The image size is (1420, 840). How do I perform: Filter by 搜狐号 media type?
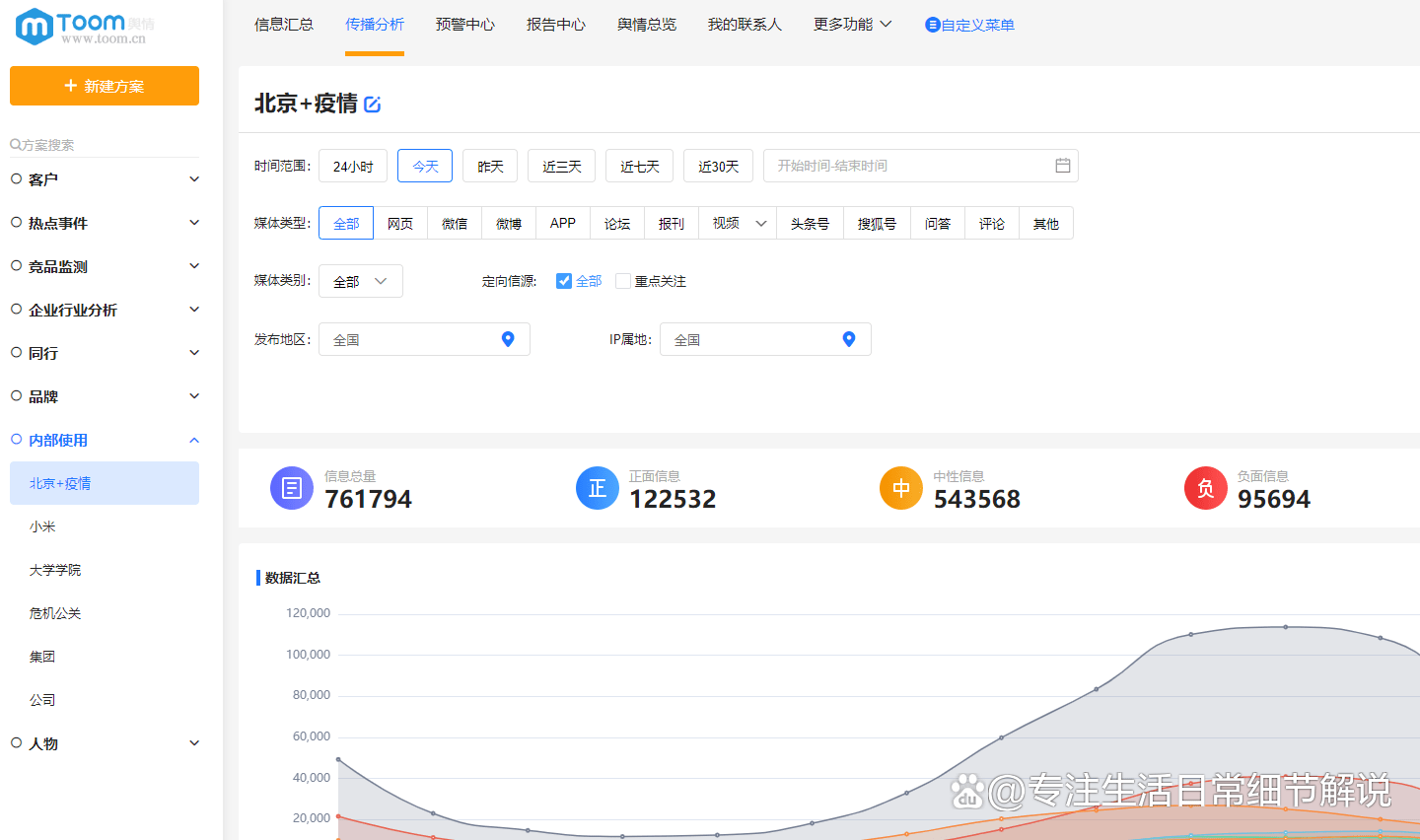click(x=877, y=224)
